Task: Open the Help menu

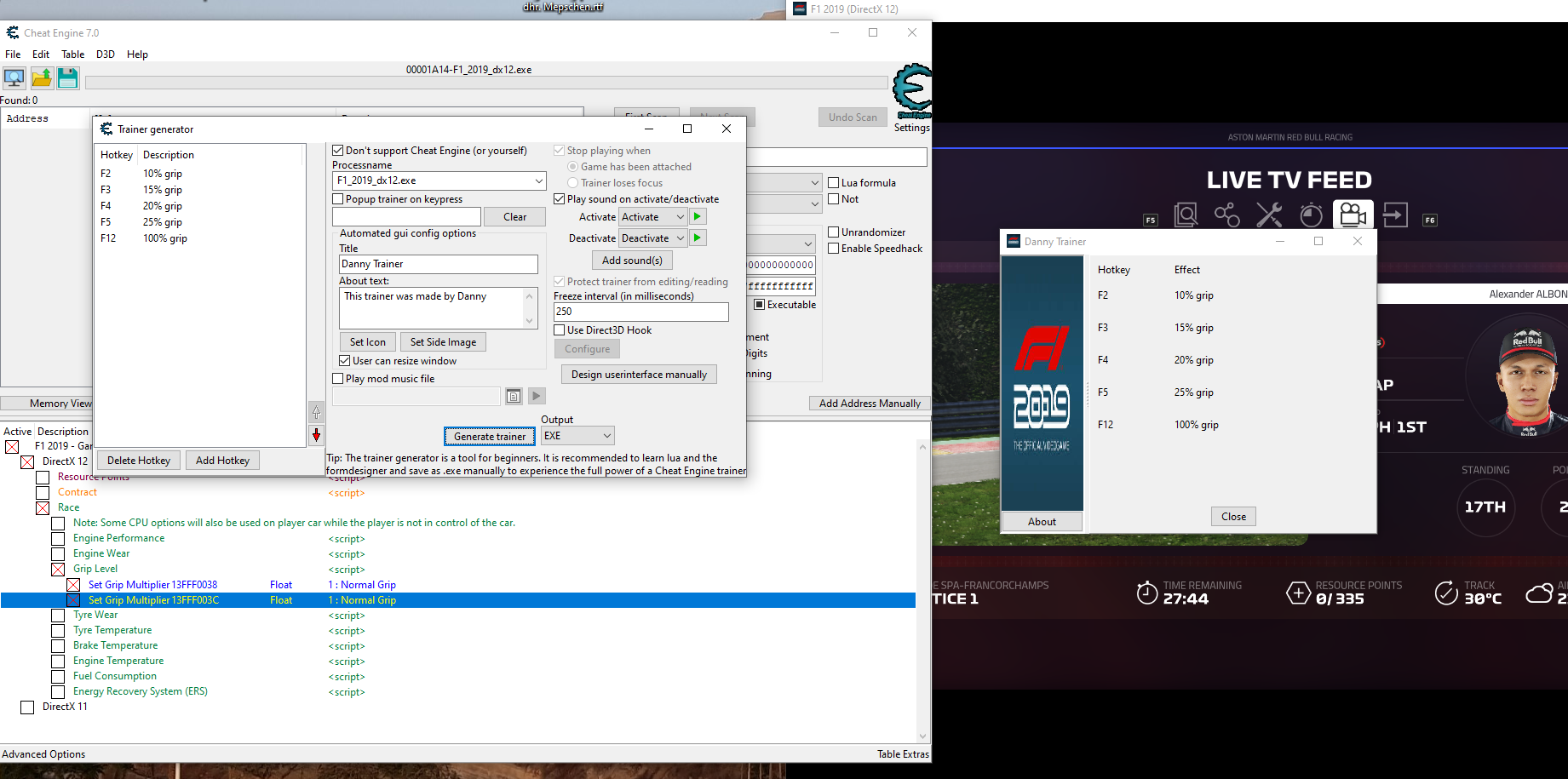Action: (137, 54)
